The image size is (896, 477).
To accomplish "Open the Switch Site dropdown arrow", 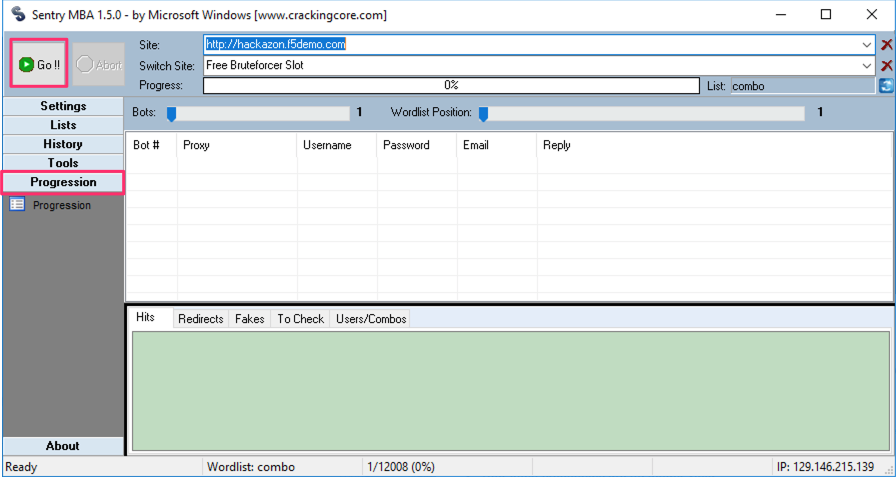I will click(866, 66).
